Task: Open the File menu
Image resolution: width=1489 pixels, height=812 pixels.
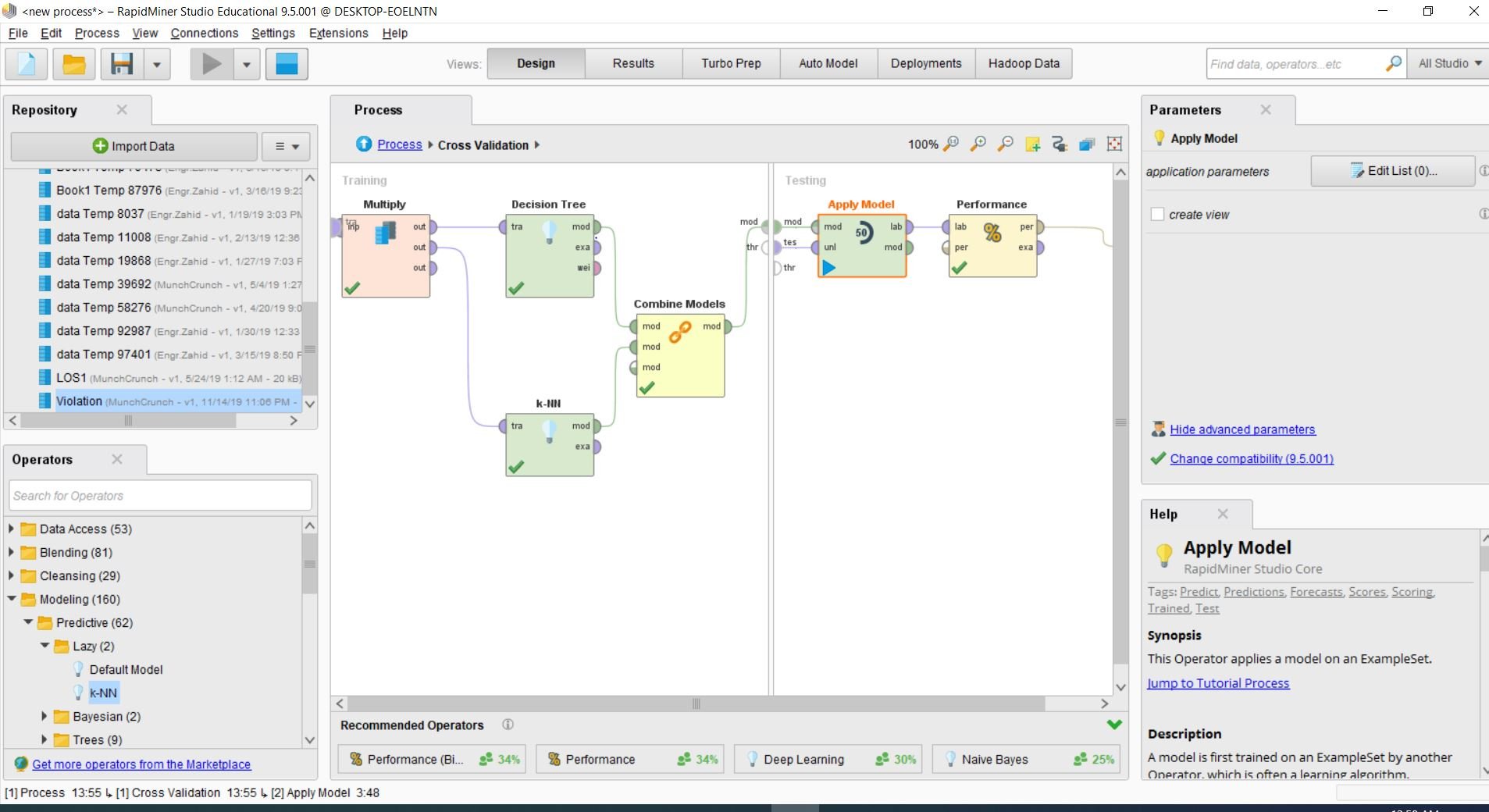Action: click(x=17, y=33)
